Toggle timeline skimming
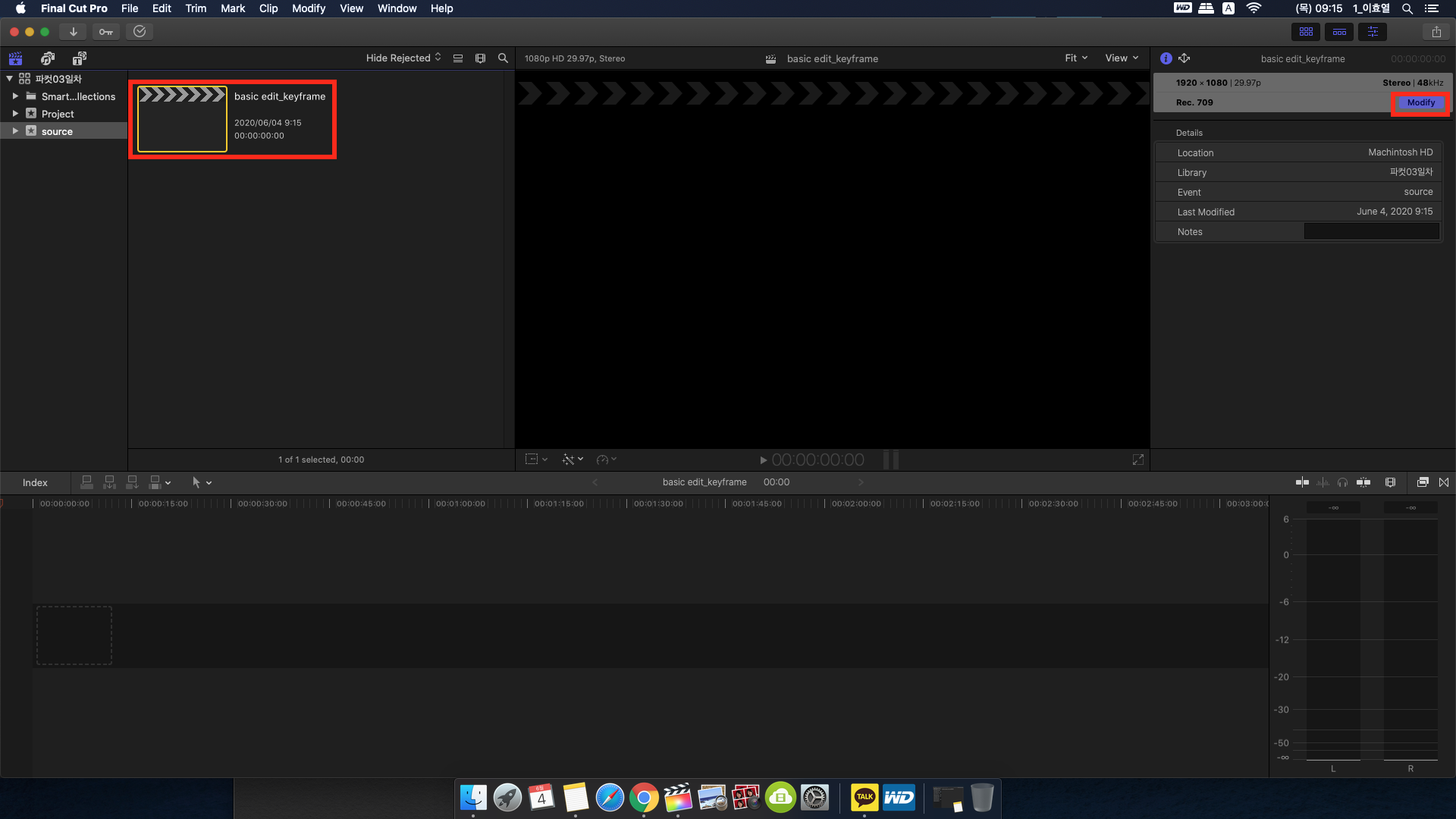The height and width of the screenshot is (819, 1456). (x=1302, y=482)
